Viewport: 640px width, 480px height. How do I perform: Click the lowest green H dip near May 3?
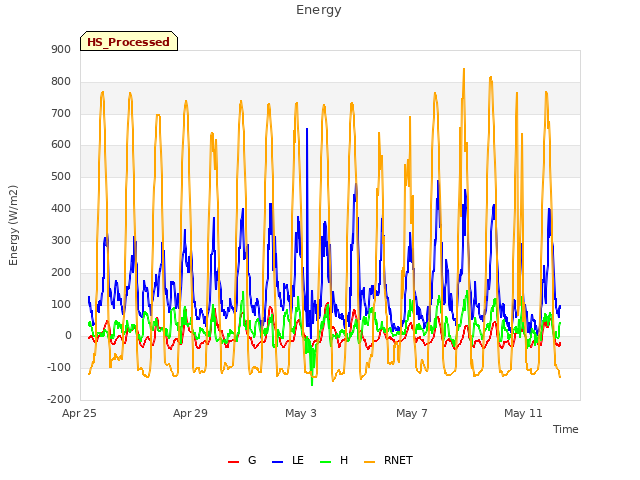(x=312, y=384)
